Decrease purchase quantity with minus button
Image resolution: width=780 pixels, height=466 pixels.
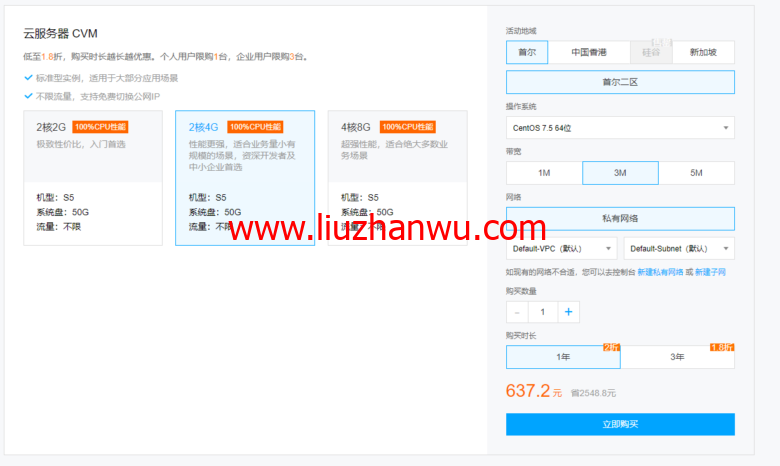coord(517,312)
